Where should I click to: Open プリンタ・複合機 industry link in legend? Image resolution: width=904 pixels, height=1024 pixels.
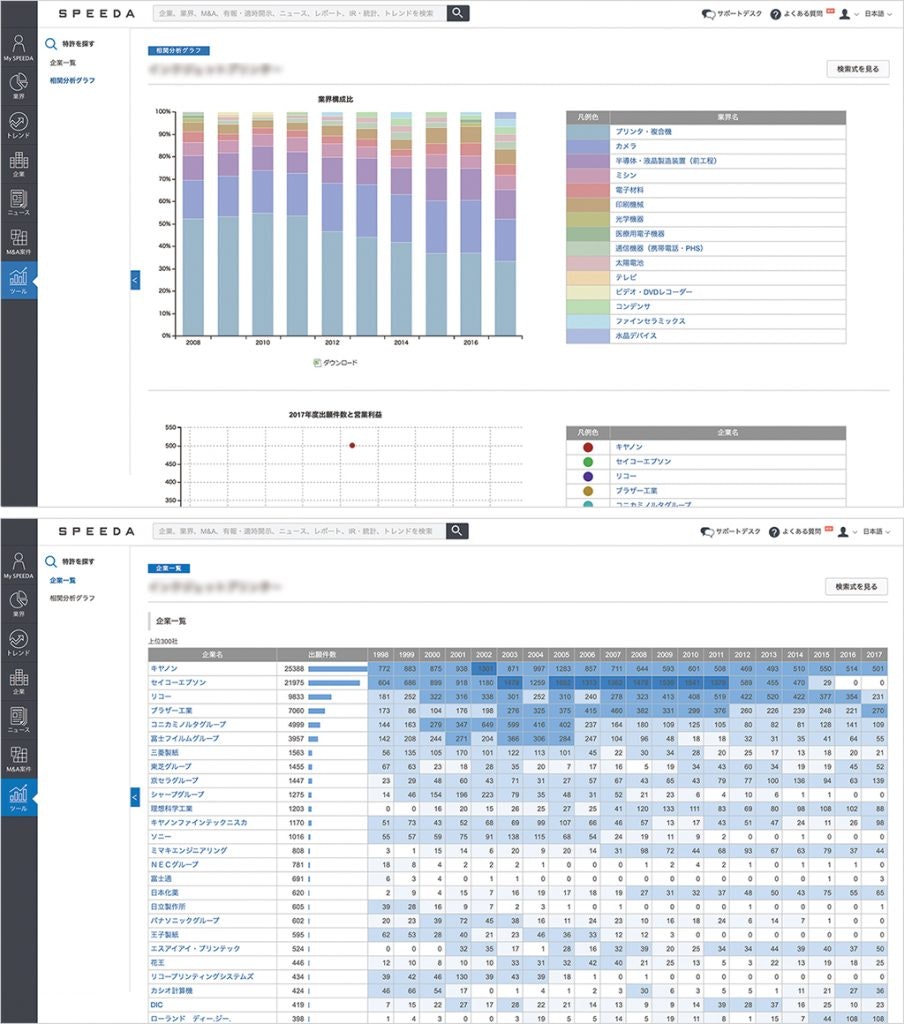coord(643,131)
